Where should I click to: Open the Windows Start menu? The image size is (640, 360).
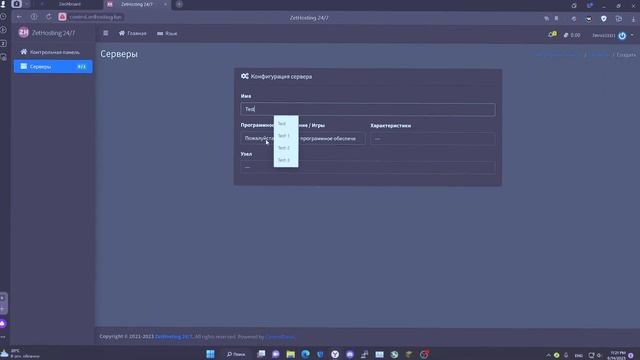(x=210, y=354)
